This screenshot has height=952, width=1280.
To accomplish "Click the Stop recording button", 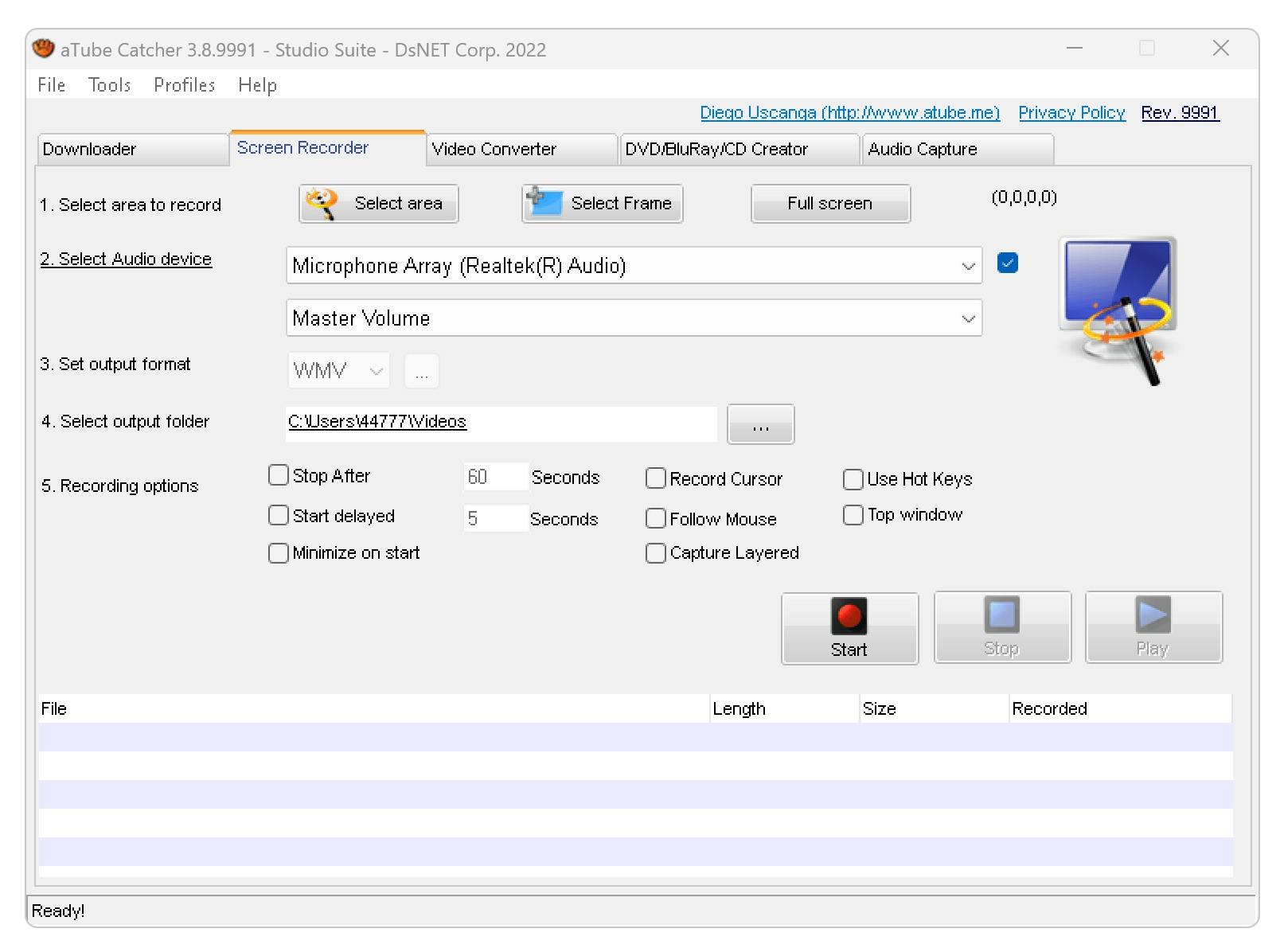I will click(1002, 627).
